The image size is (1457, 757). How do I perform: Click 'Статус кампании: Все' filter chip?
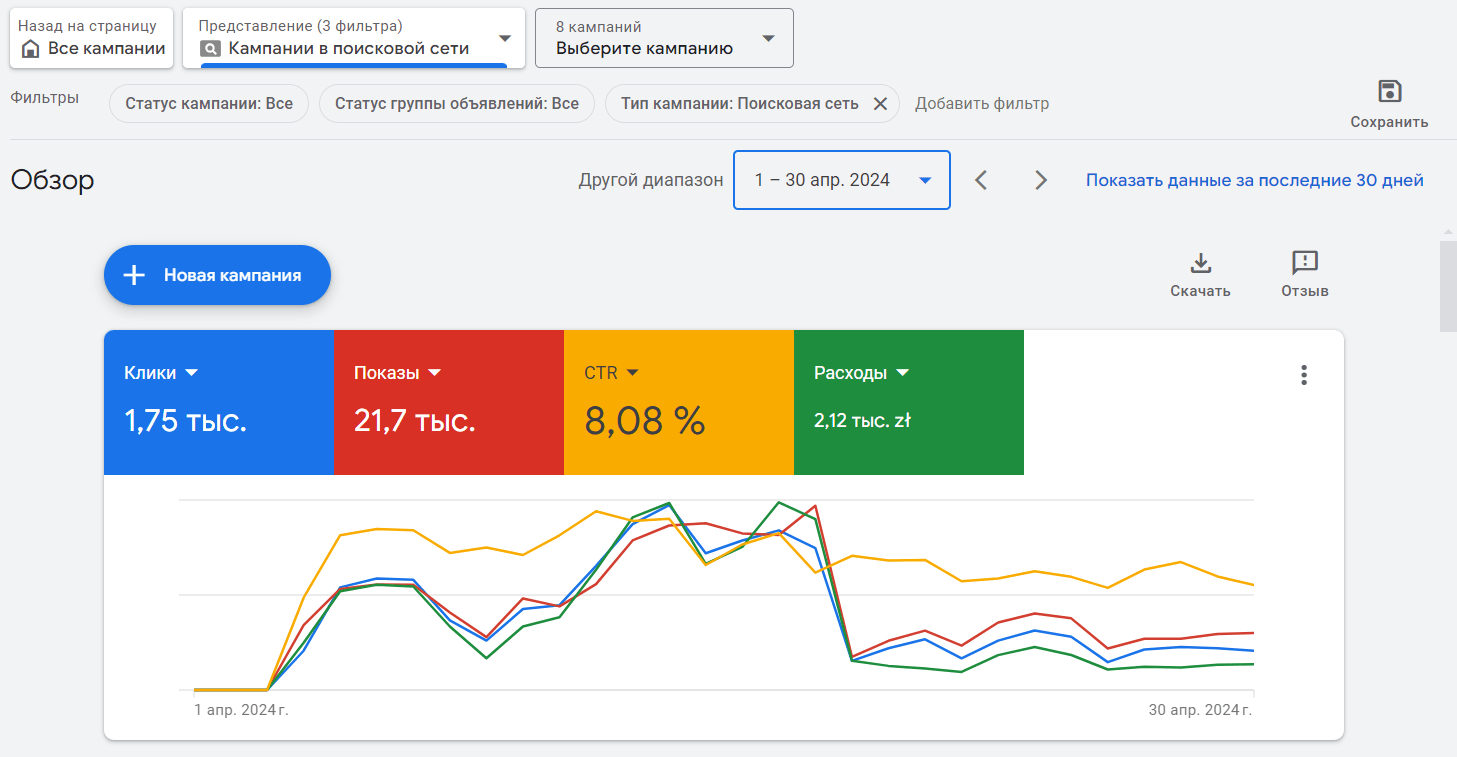pos(209,104)
